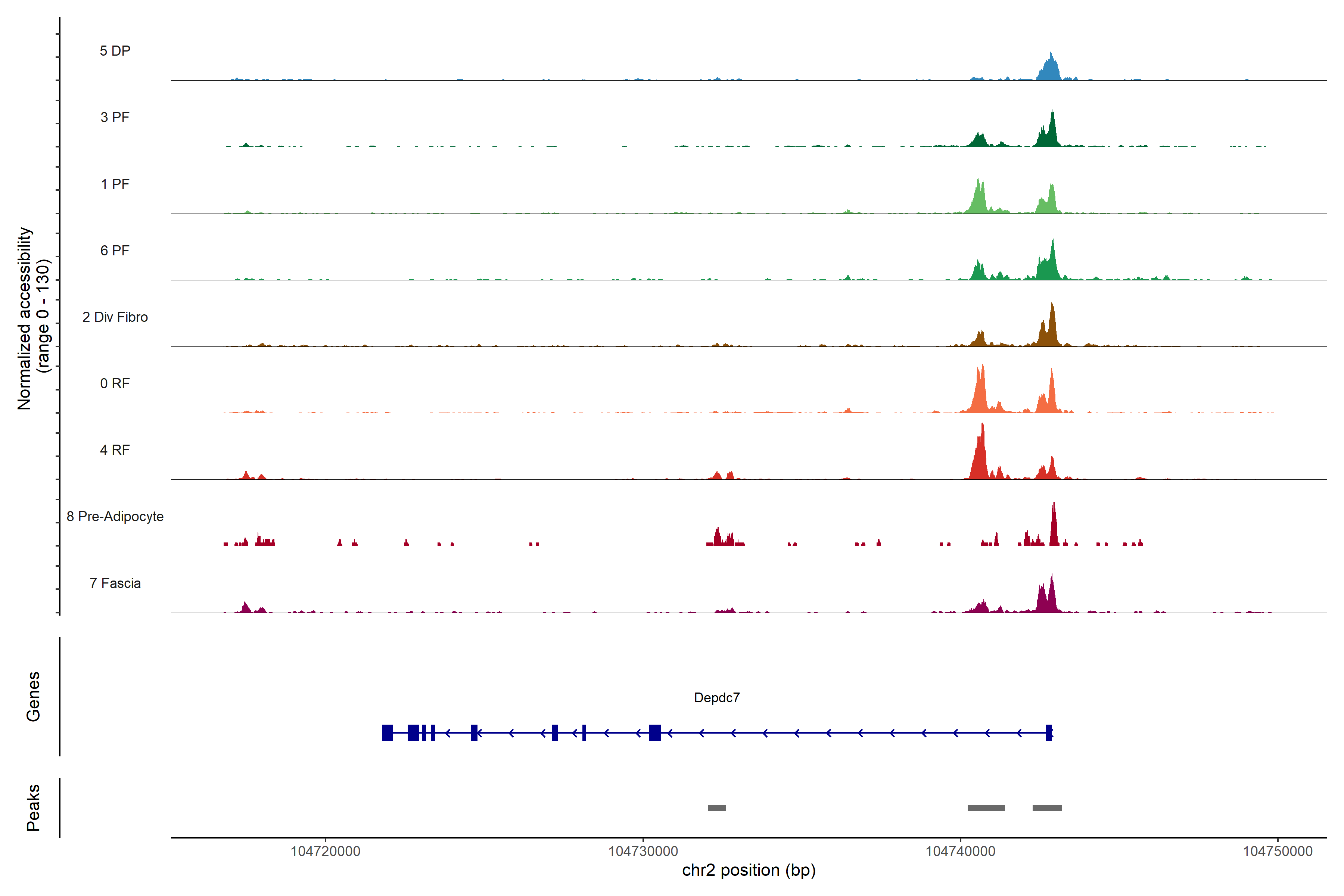Click the Genes panel label
Image resolution: width=1344 pixels, height=896 pixels.
[33, 697]
